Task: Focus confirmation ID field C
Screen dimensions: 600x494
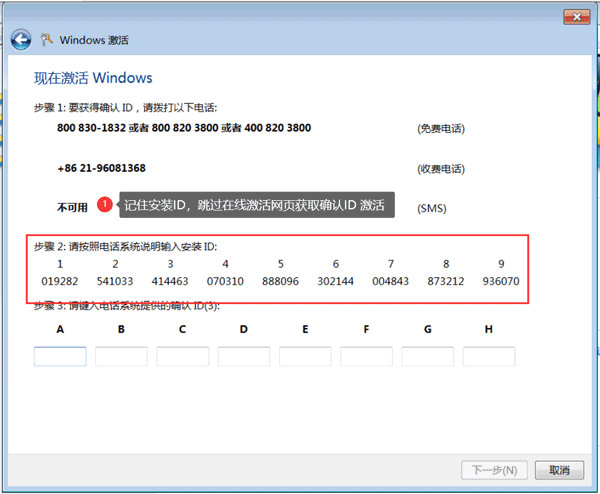Action: coord(183,356)
